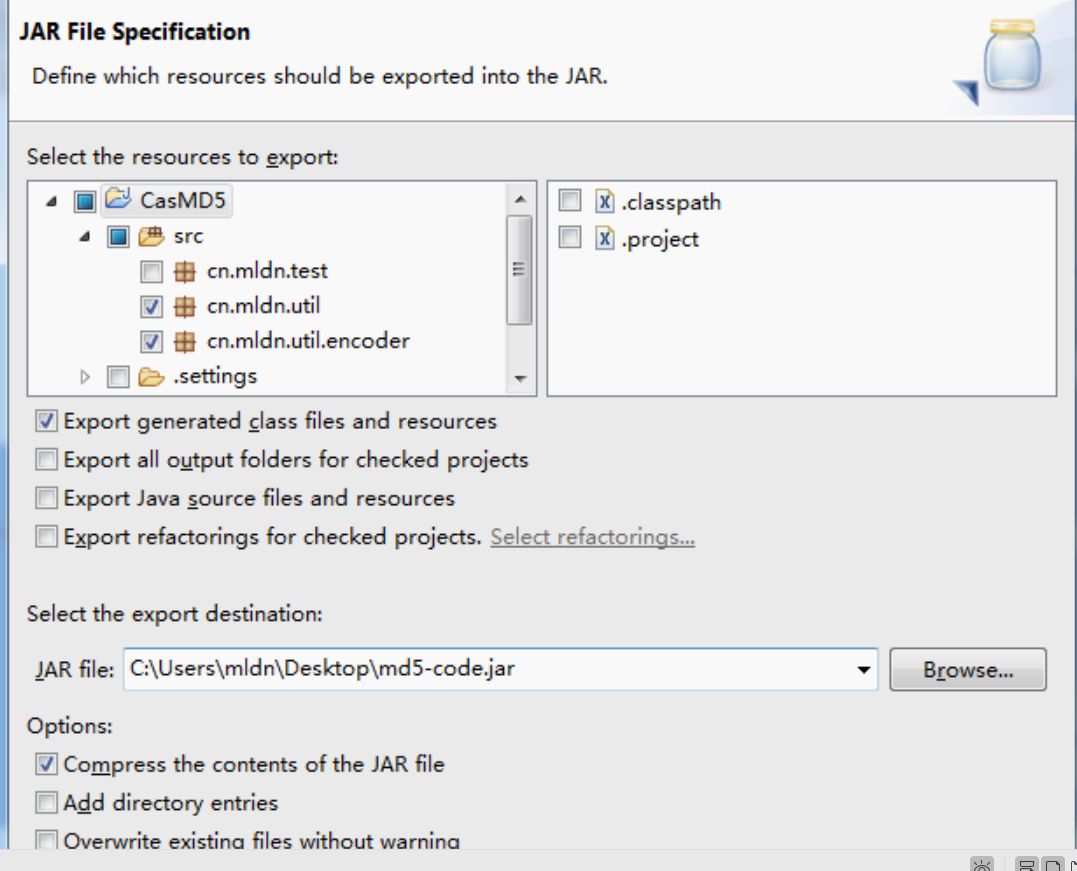Select the .project file entry

(x=660, y=239)
